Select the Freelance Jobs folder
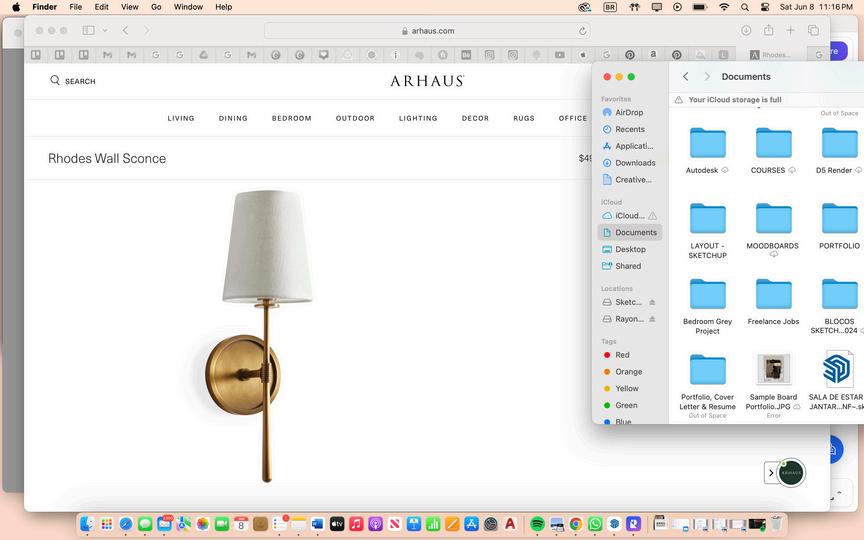Viewport: 864px width, 540px height. (x=774, y=294)
